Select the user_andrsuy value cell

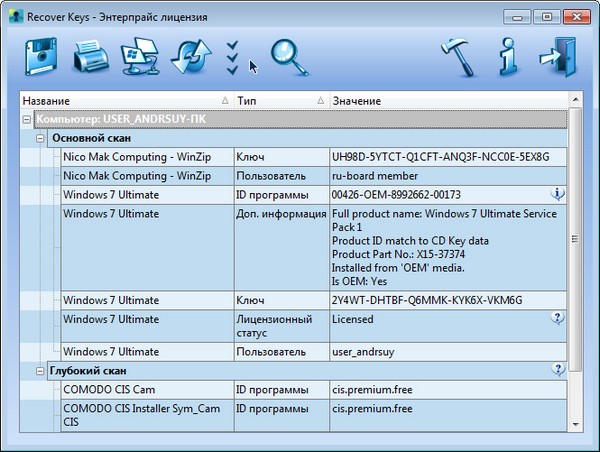point(448,352)
